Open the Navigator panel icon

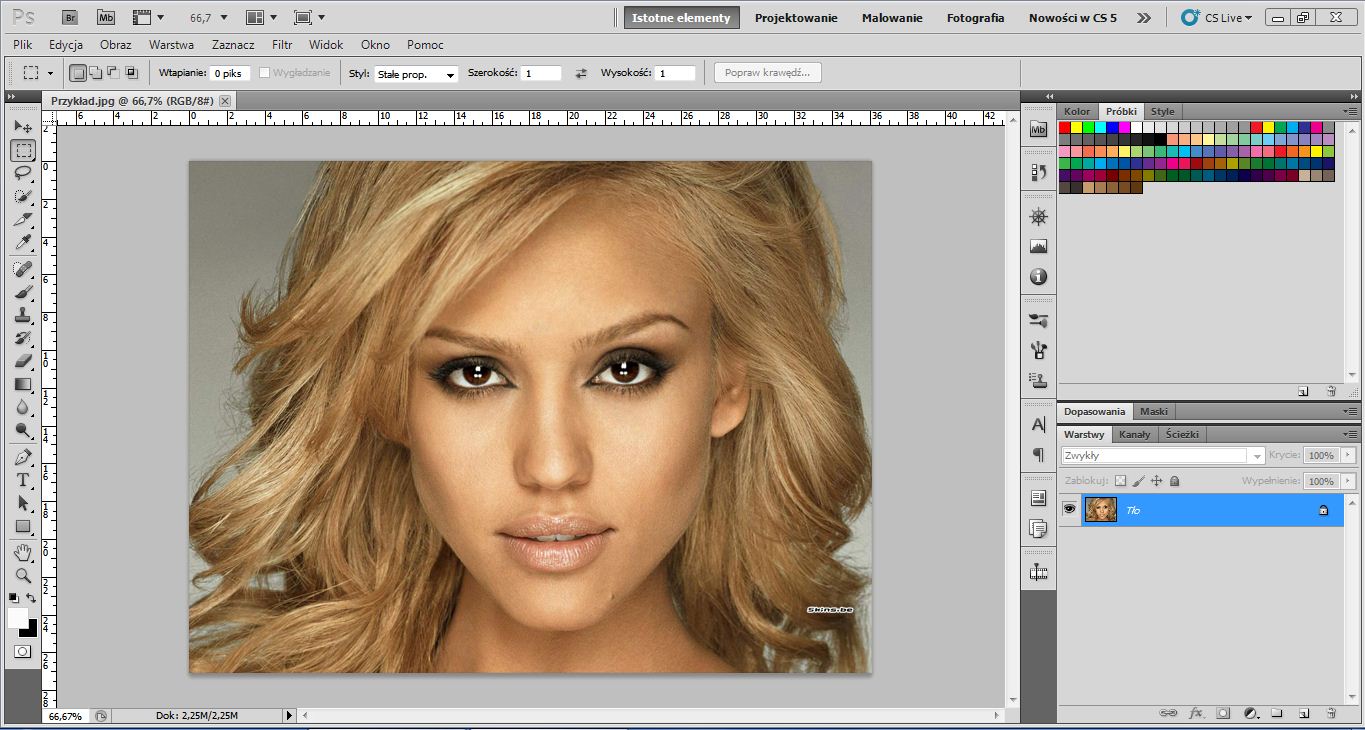pyautogui.click(x=1038, y=217)
